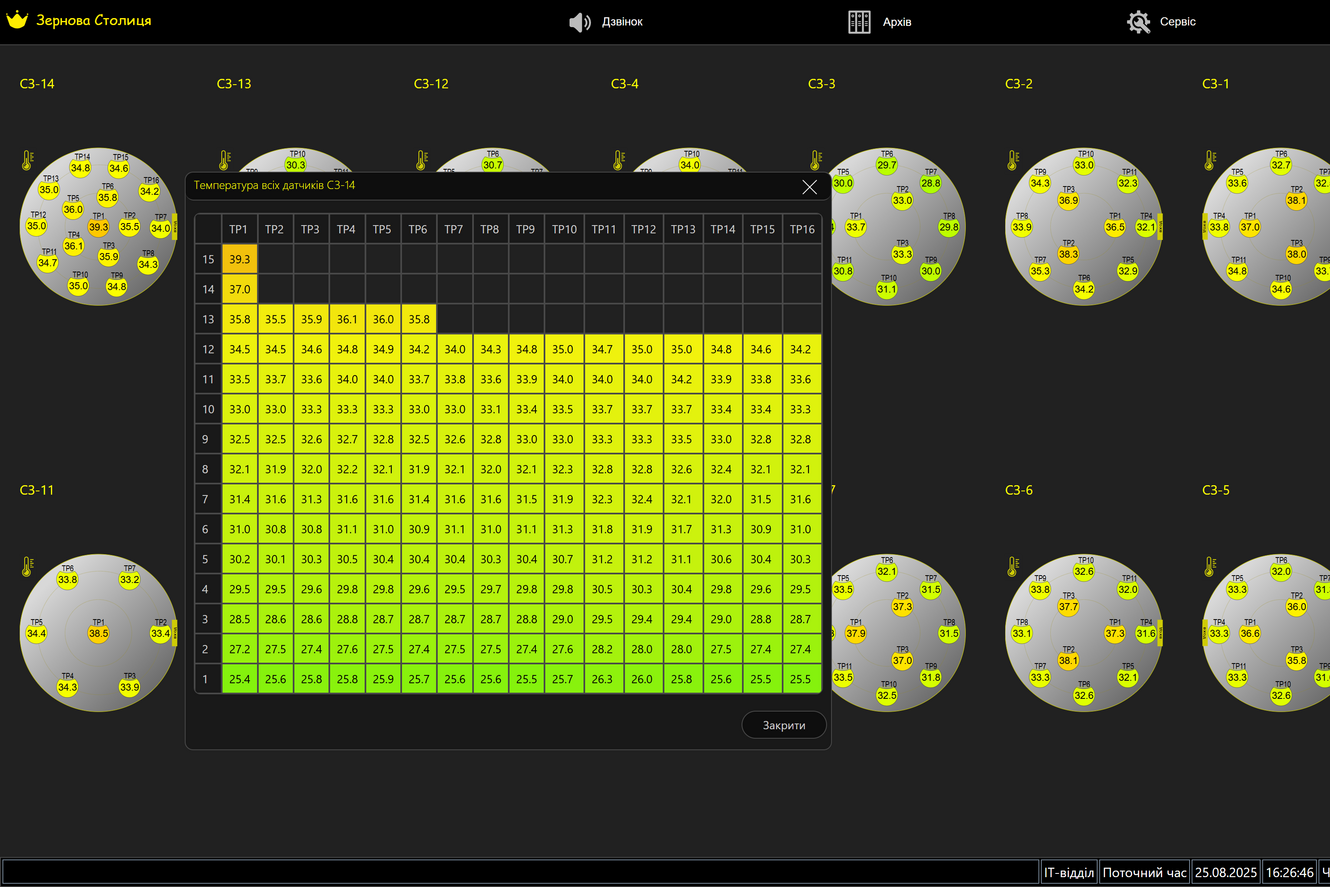Screen dimensions: 1330x887
Task: Click the thermometer icon of silo СЗ-3
Action: [x=816, y=160]
